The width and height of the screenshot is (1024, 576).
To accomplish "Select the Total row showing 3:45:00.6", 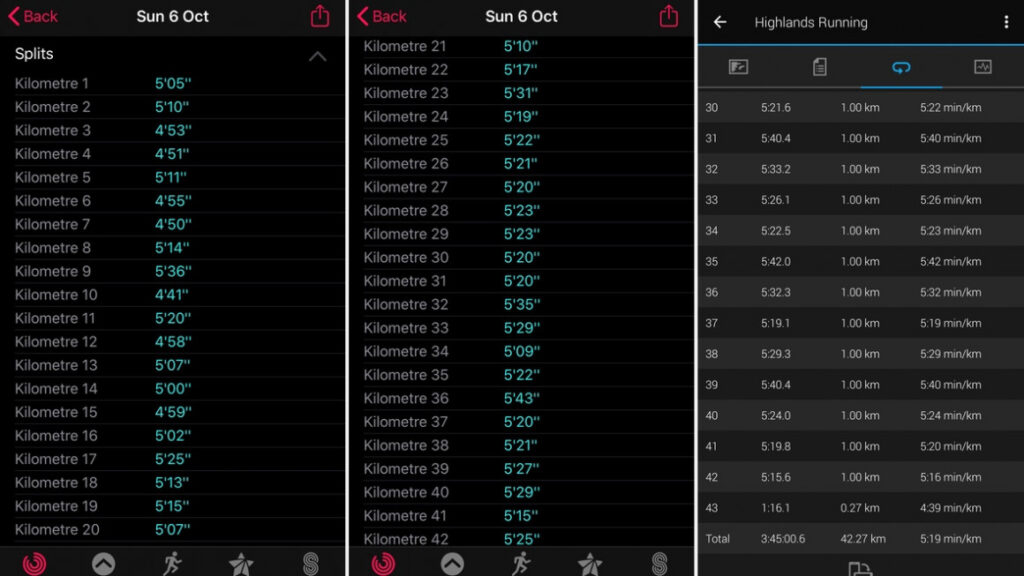I will click(x=860, y=538).
